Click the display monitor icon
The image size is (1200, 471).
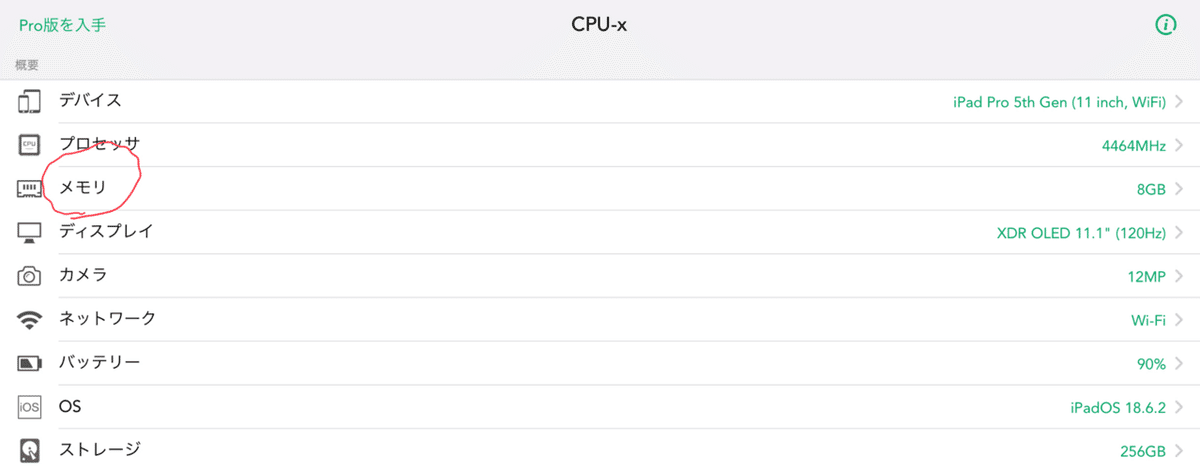pos(30,232)
